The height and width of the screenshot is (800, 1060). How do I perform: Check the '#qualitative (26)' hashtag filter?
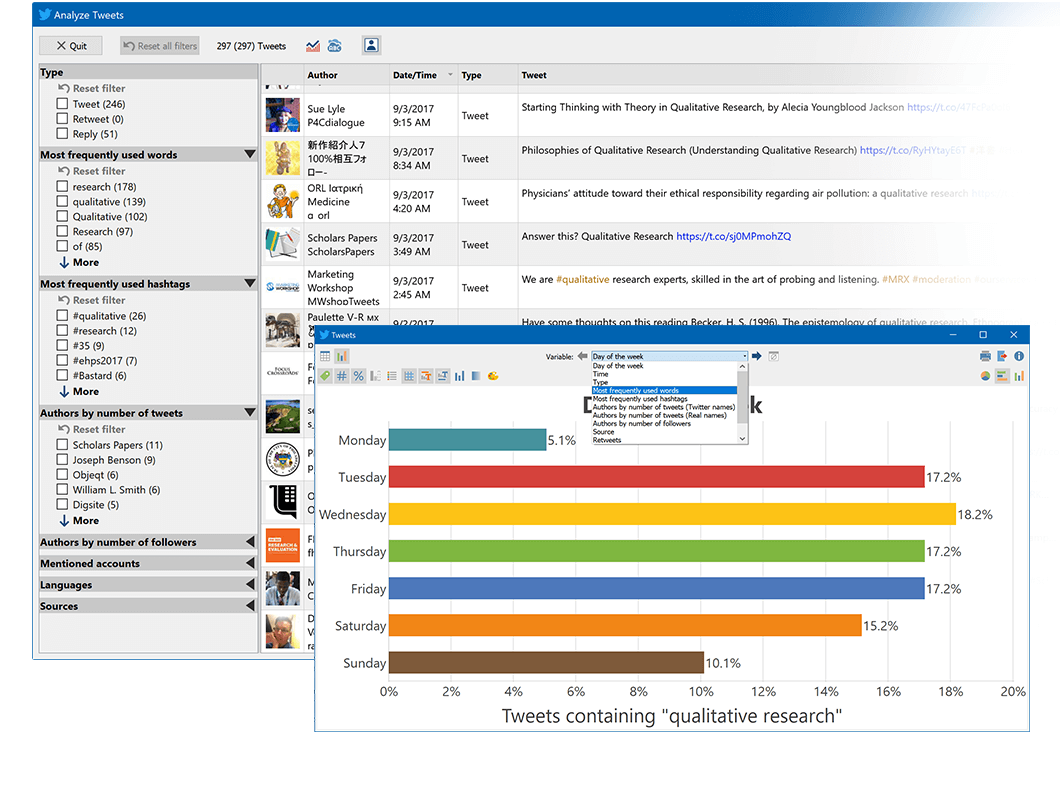coord(62,315)
